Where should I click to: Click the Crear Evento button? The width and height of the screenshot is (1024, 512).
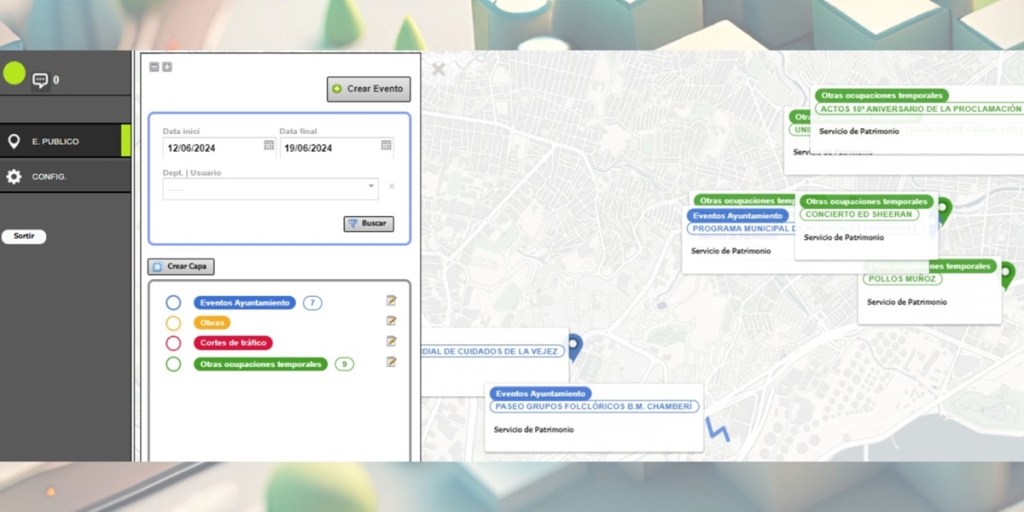tap(368, 89)
